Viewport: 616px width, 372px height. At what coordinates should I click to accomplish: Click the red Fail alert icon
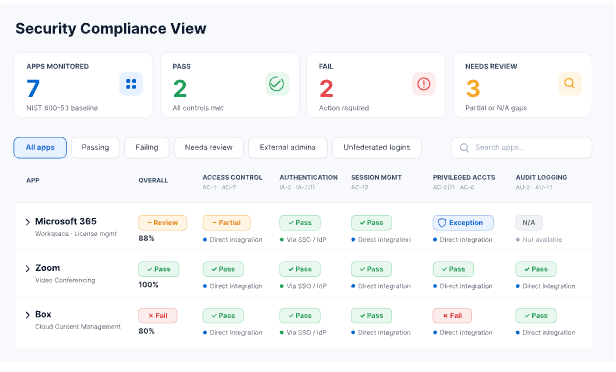(424, 84)
